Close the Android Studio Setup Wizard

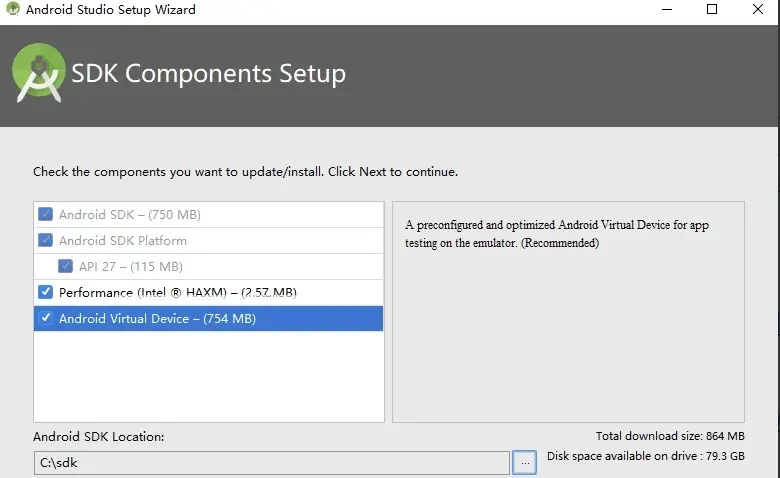[758, 9]
